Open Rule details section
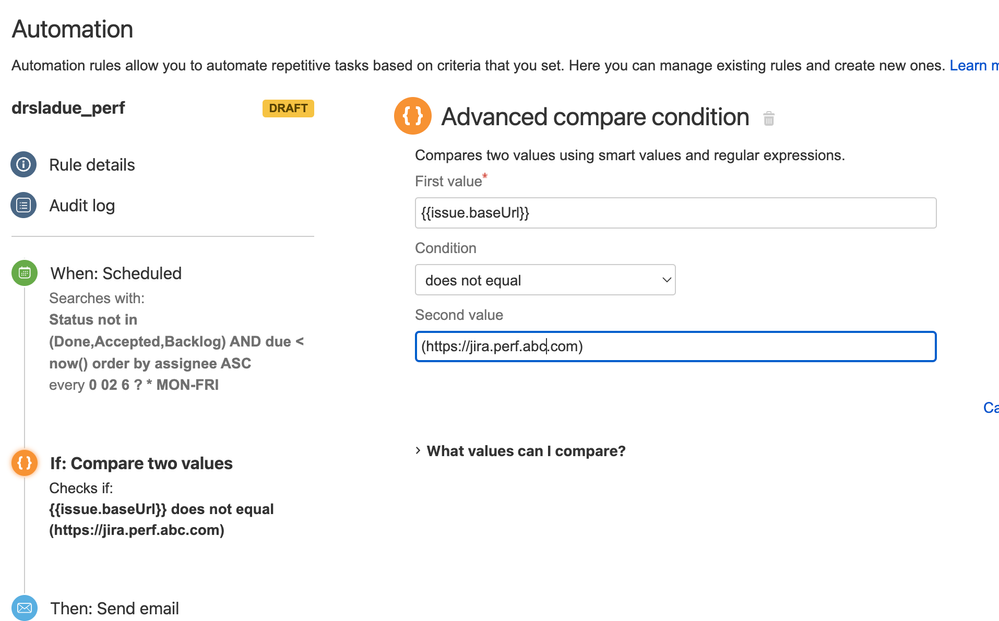 tap(92, 165)
